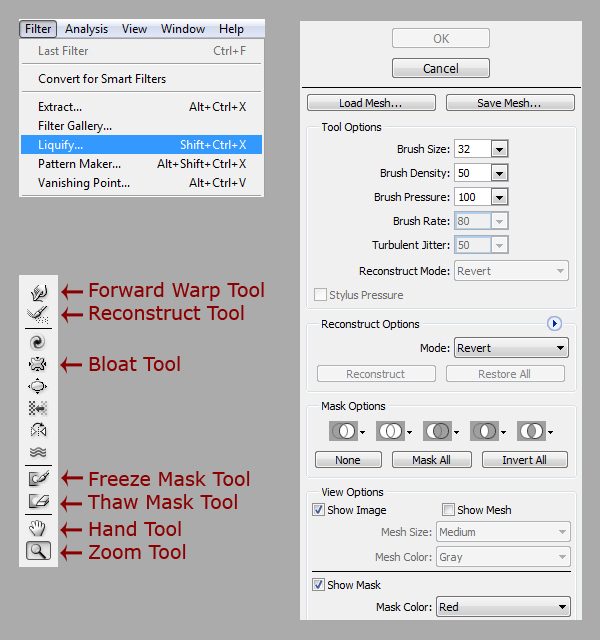
Task: Select the Freeze Mask tool icon
Action: point(38,478)
